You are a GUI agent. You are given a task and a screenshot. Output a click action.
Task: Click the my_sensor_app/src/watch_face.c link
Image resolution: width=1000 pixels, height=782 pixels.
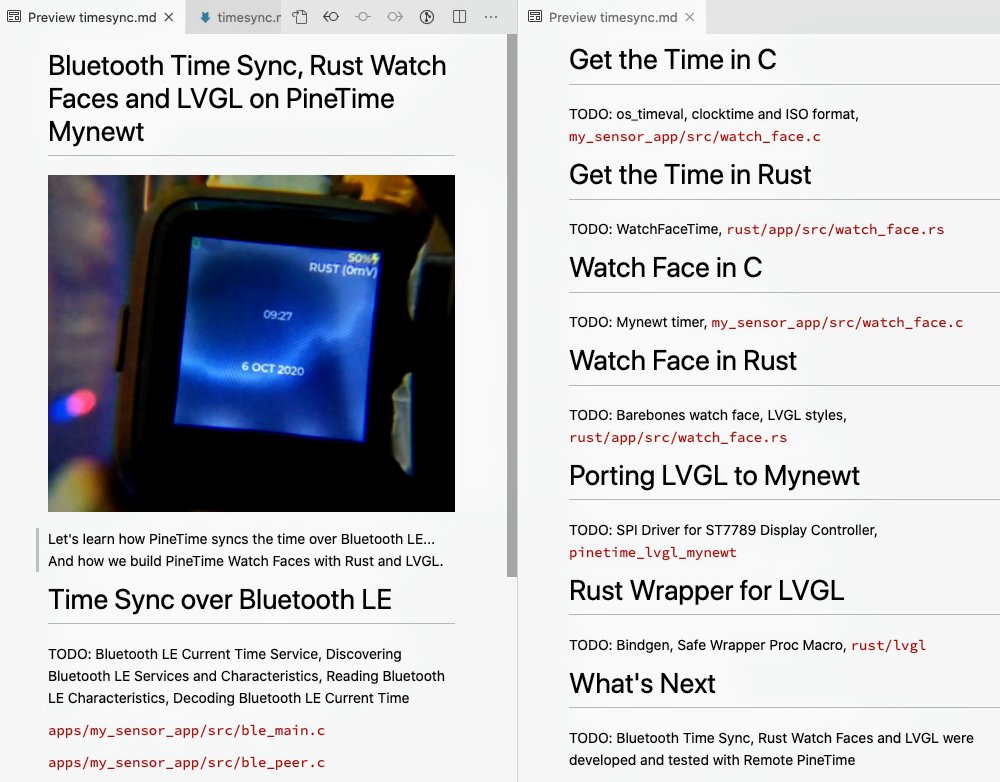[835, 323]
